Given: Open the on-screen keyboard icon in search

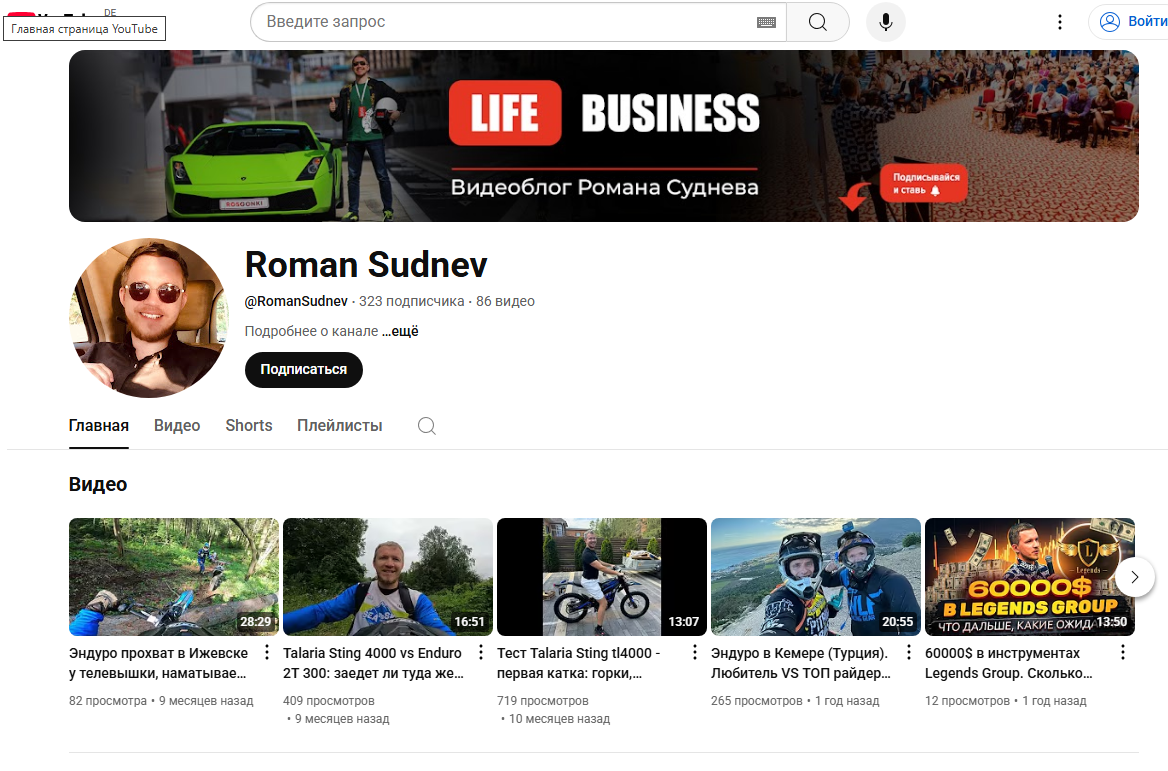Looking at the screenshot, I should click(766, 22).
